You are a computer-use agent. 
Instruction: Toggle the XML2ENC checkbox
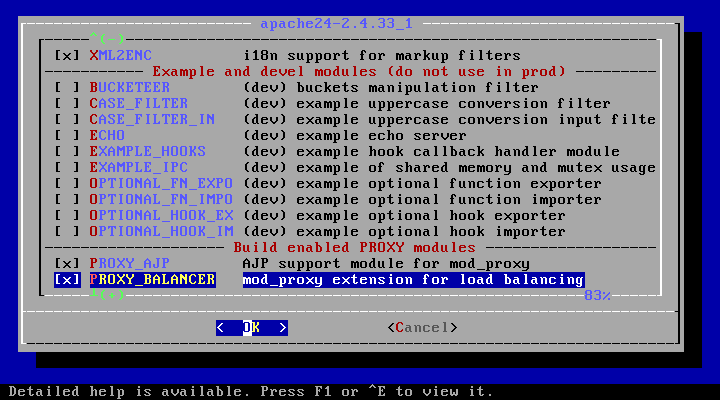click(x=67, y=56)
